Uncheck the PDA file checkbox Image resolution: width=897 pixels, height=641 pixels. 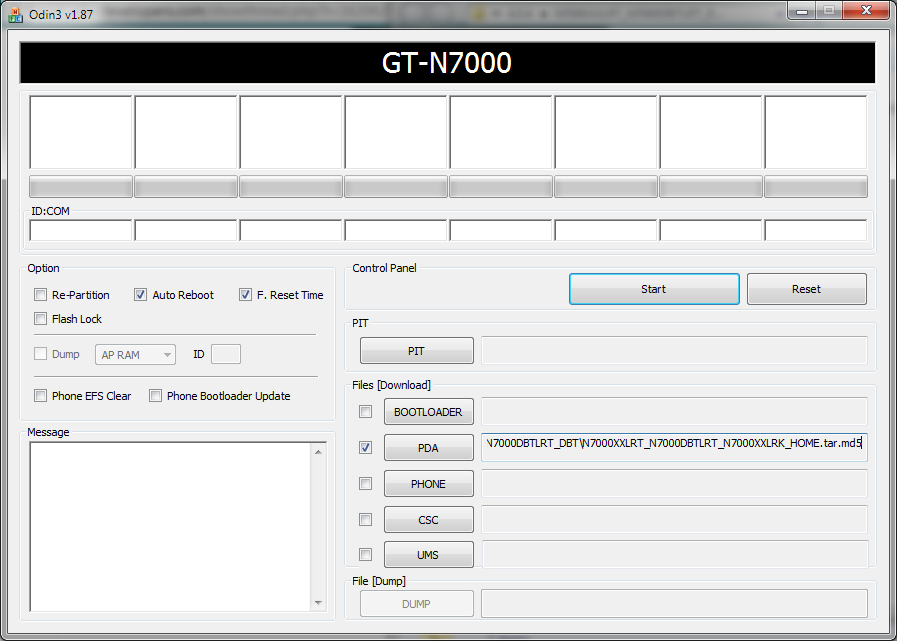[365, 448]
